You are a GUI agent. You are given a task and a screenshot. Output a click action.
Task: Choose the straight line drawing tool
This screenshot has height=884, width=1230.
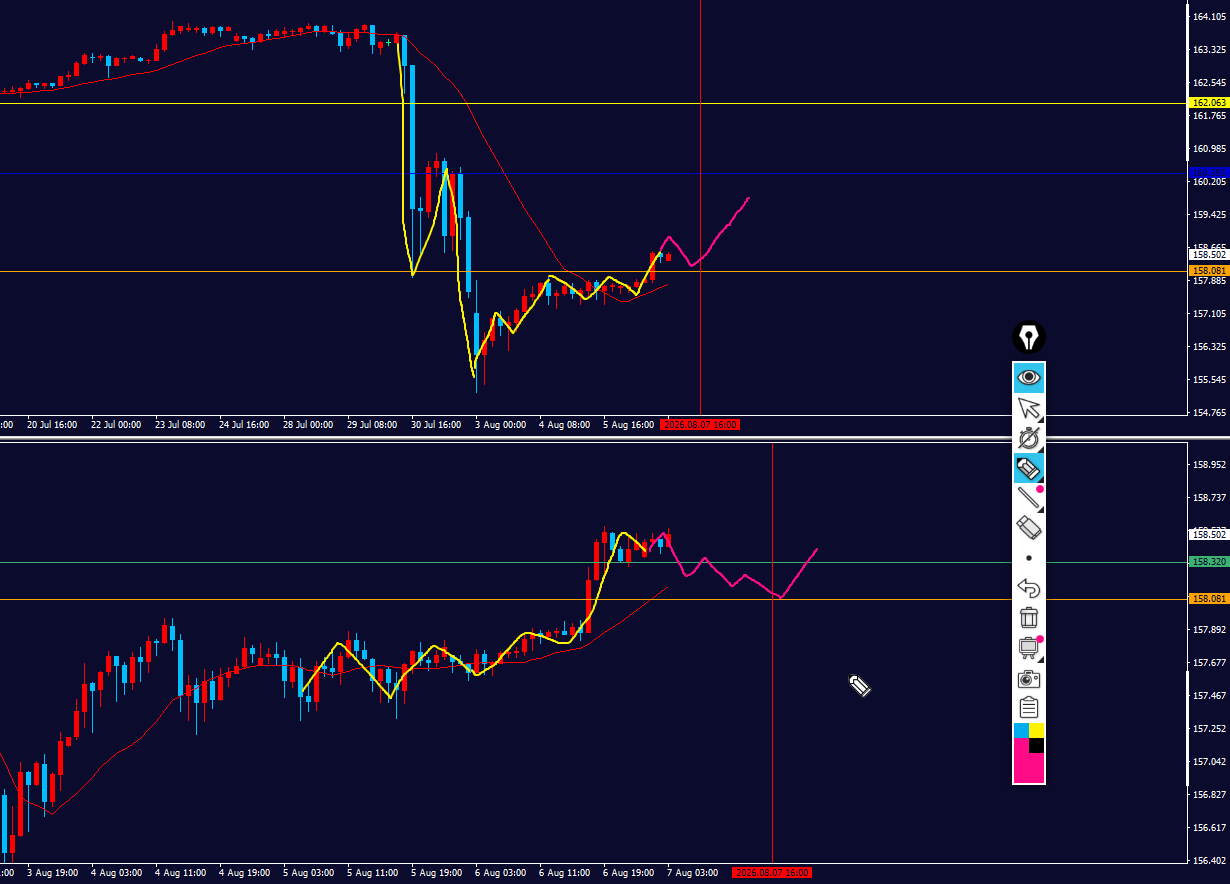click(1029, 498)
